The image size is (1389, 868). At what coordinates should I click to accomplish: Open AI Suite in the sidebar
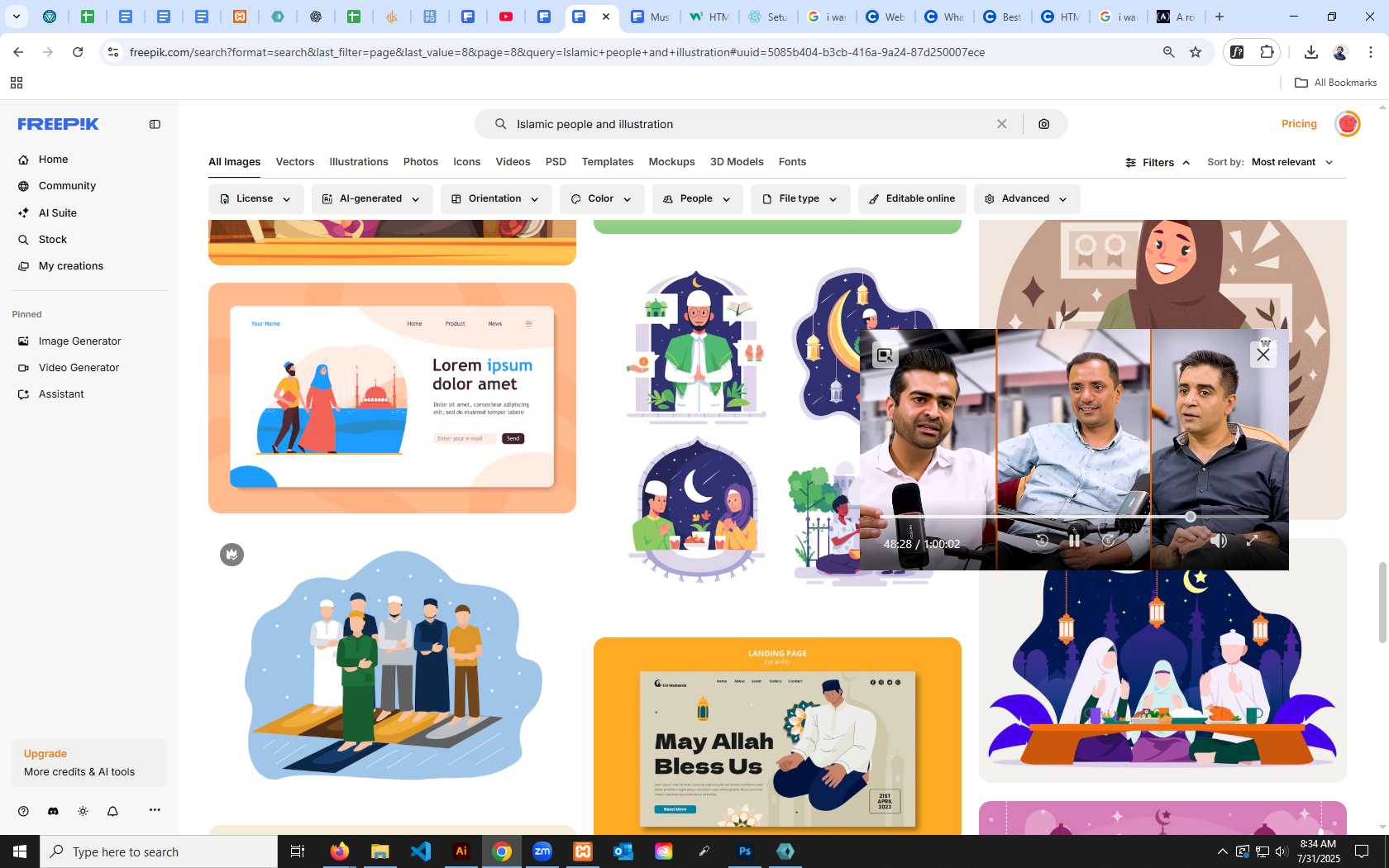pyautogui.click(x=57, y=213)
